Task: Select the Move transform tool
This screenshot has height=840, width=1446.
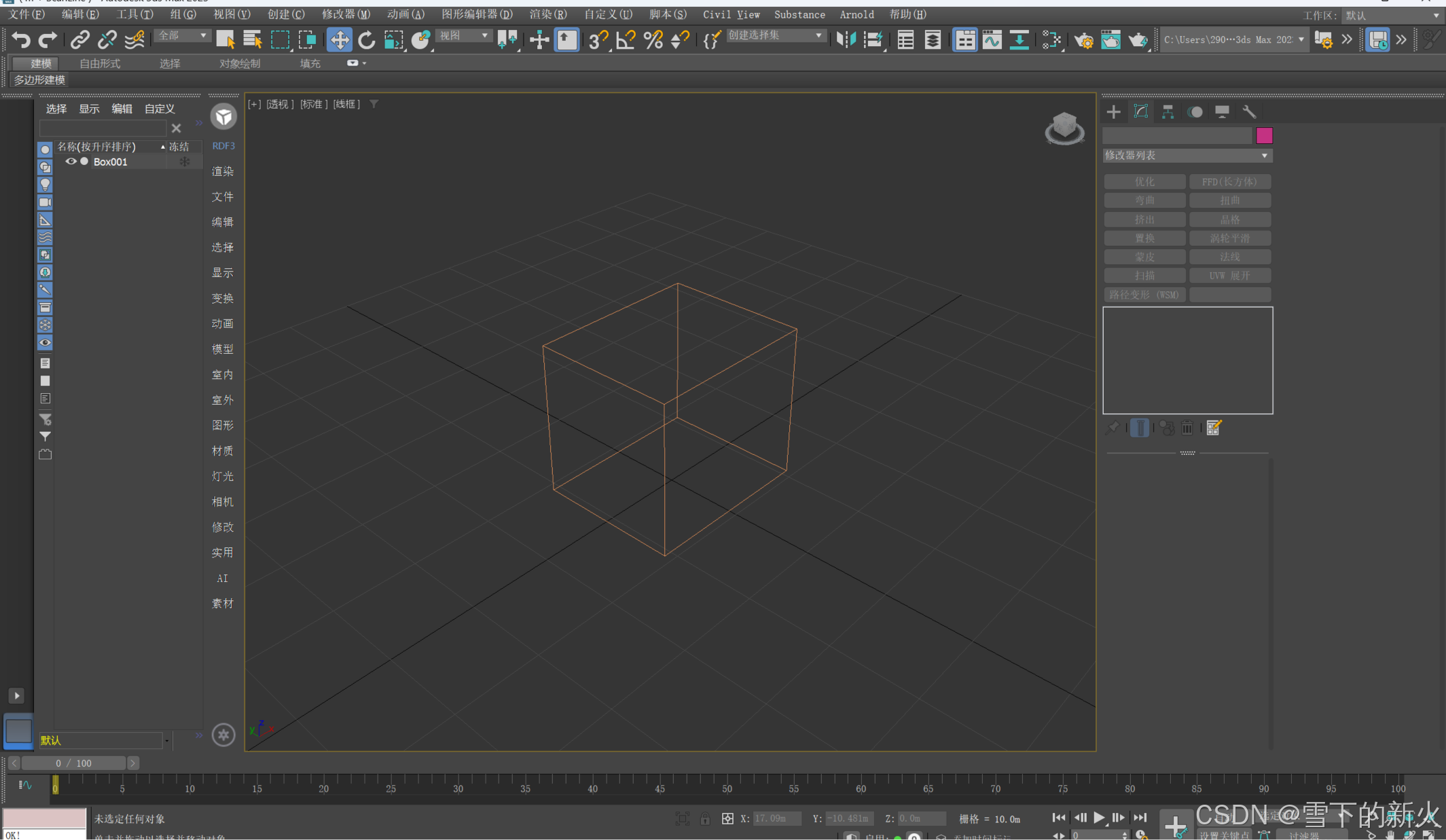Action: click(339, 40)
